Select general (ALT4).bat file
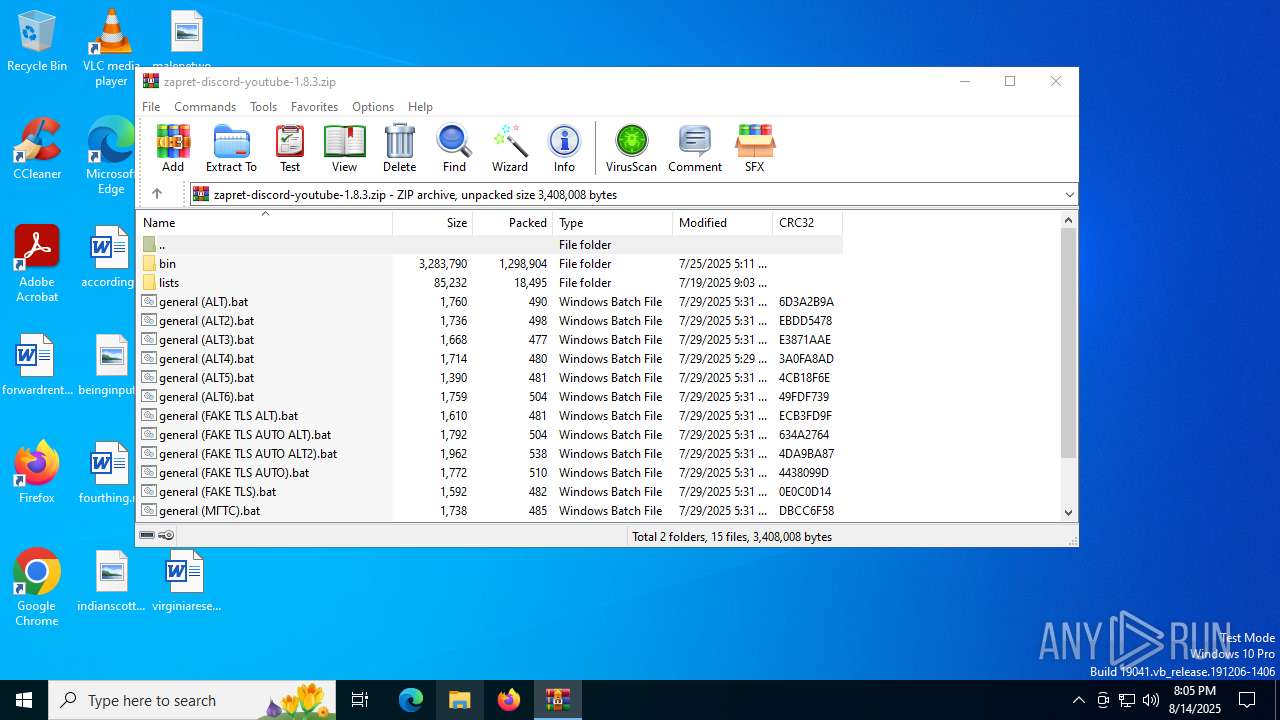This screenshot has width=1280, height=720. tap(490, 358)
